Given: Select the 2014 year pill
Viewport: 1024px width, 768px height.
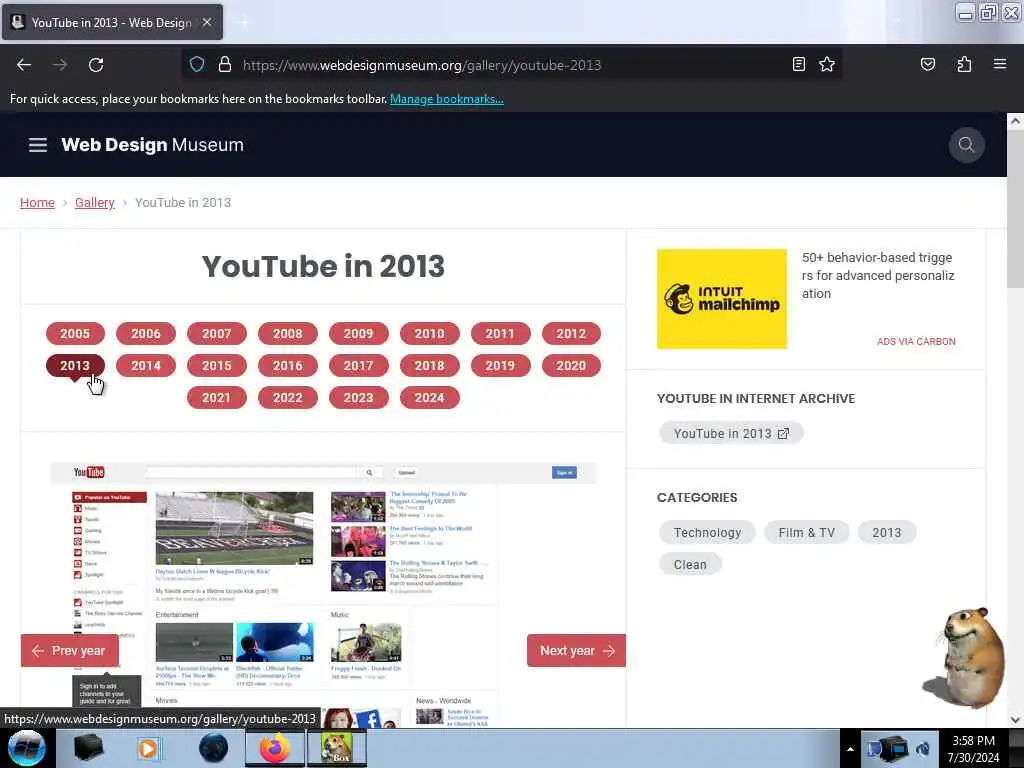Looking at the screenshot, I should pyautogui.click(x=146, y=366).
